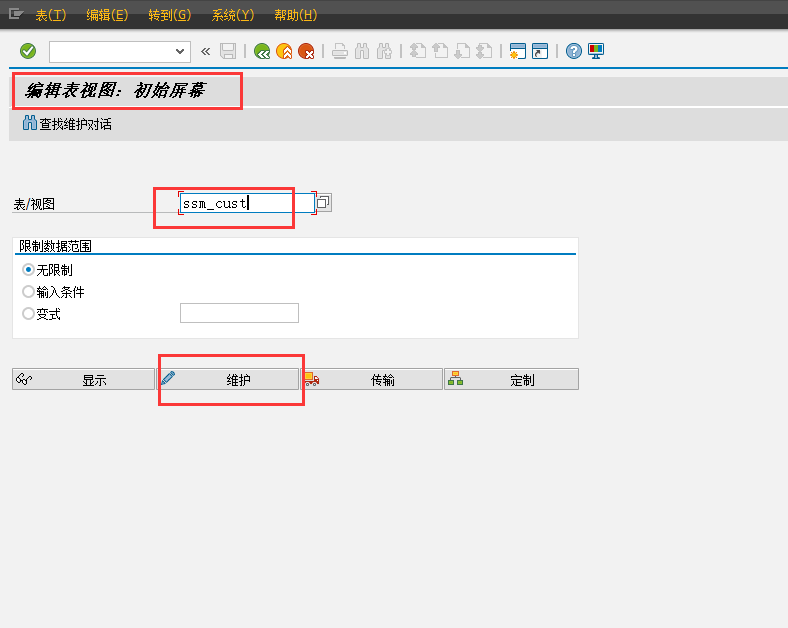Select the 无限制 radio button
The image size is (788, 628).
click(28, 270)
